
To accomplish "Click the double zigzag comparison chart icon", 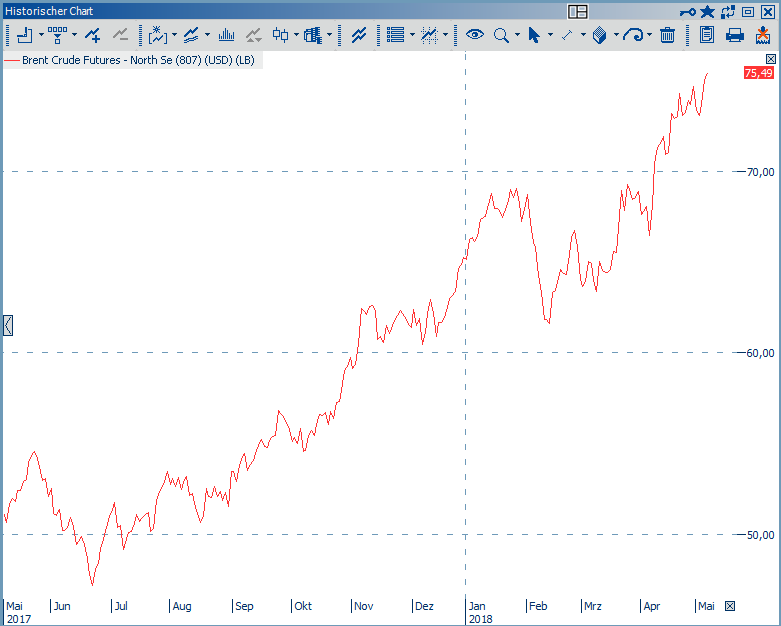I will click(x=359, y=35).
